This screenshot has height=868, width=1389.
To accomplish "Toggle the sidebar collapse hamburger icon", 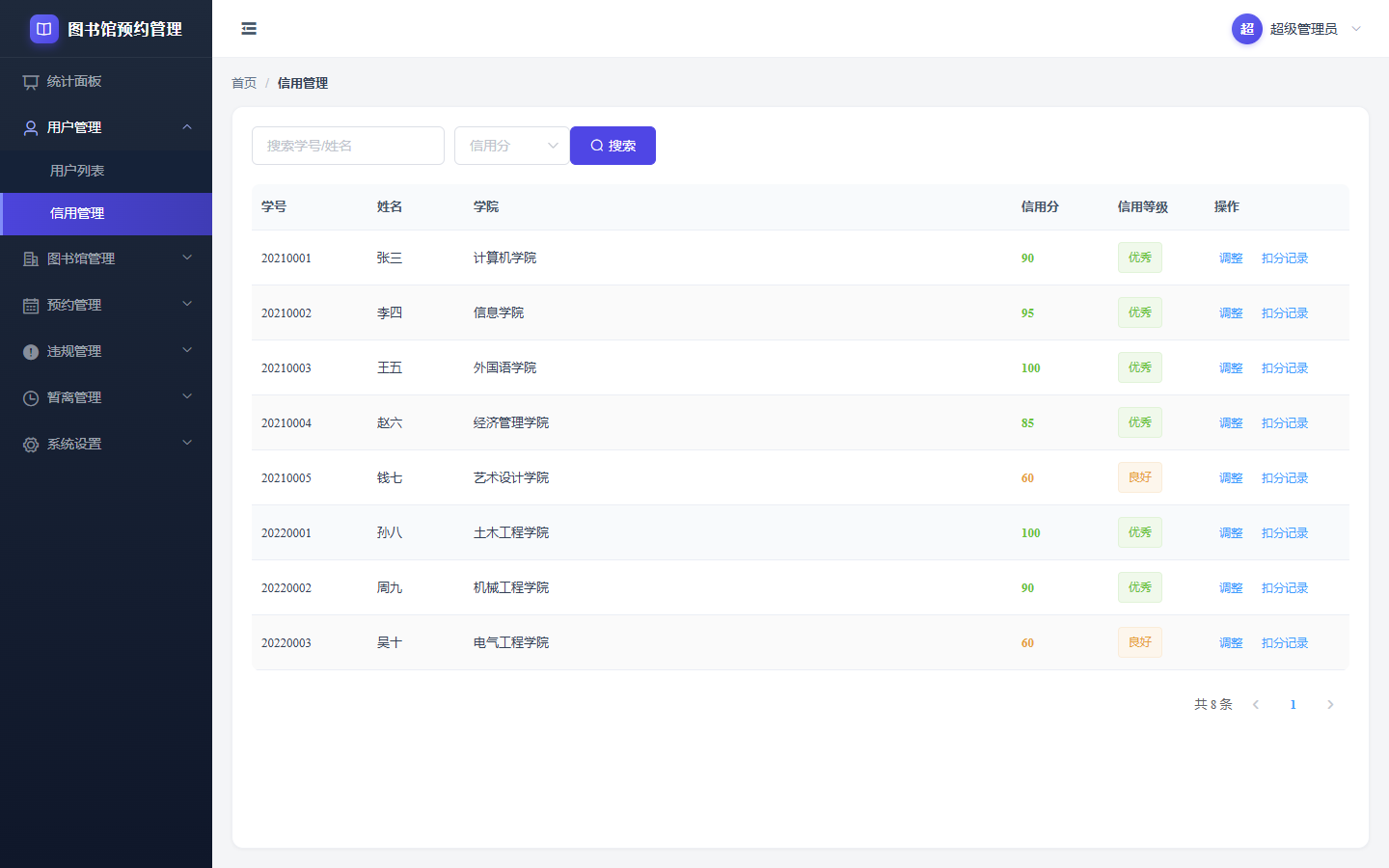I will point(249,29).
